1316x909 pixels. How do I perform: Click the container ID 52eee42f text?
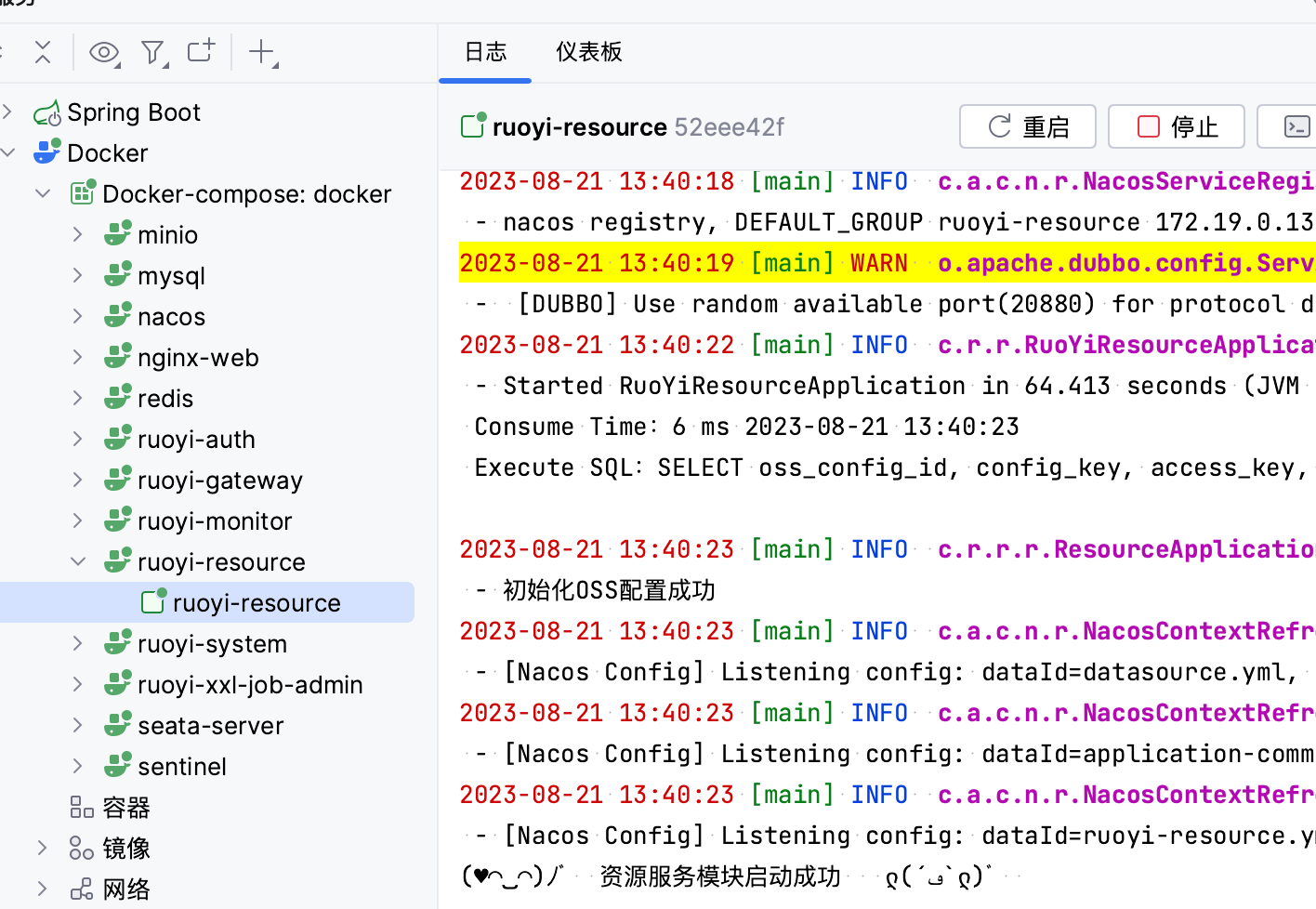(730, 126)
